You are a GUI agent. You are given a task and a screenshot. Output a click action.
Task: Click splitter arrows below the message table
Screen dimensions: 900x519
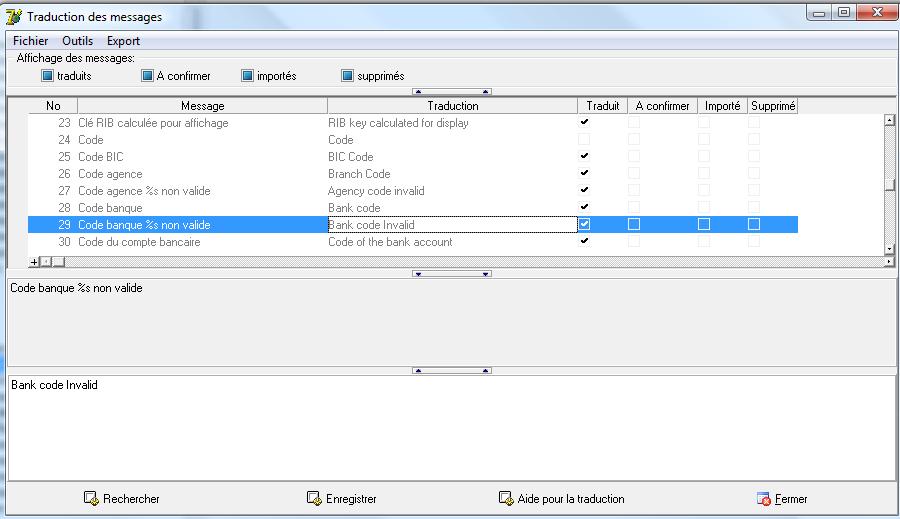452,274
